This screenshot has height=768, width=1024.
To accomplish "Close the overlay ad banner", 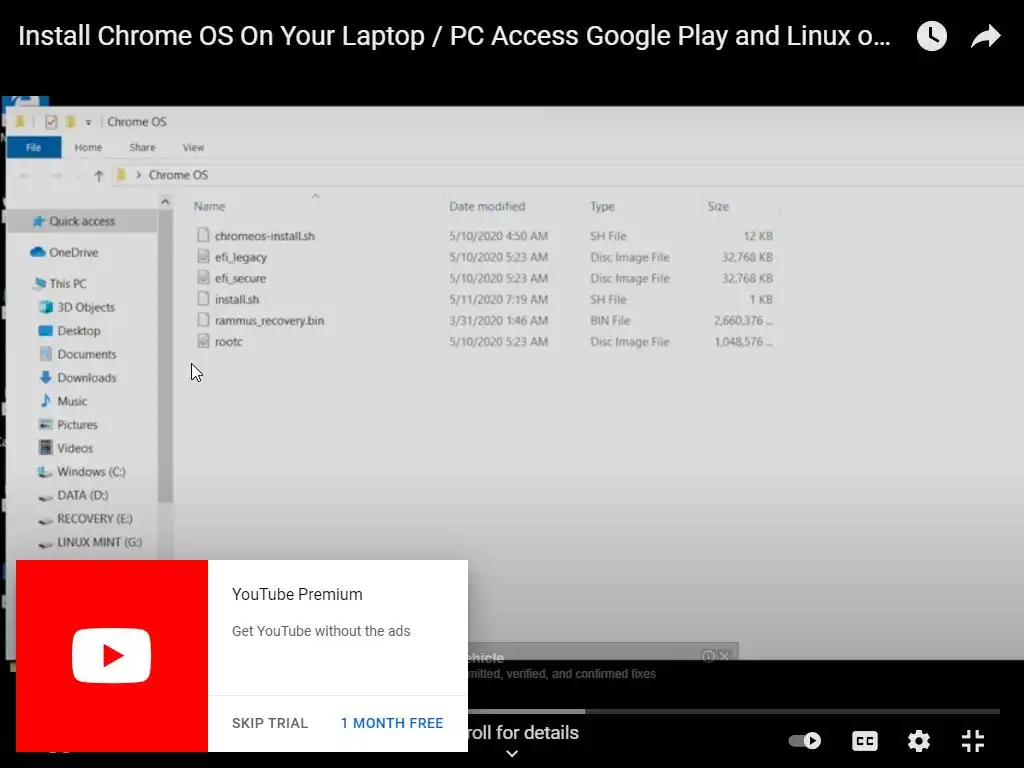I will (724, 656).
